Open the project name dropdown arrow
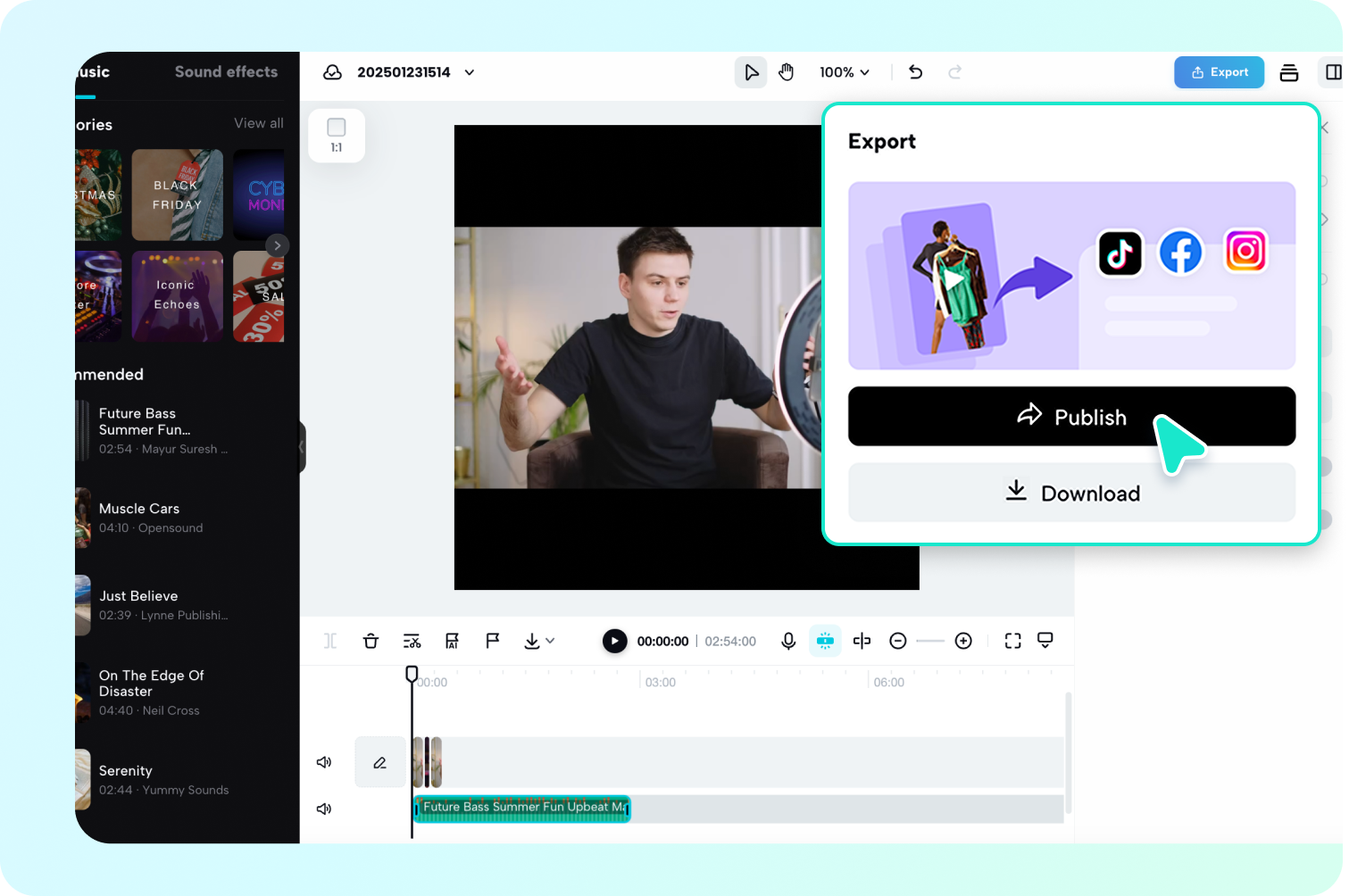Viewport: 1349px width, 896px height. tap(470, 72)
